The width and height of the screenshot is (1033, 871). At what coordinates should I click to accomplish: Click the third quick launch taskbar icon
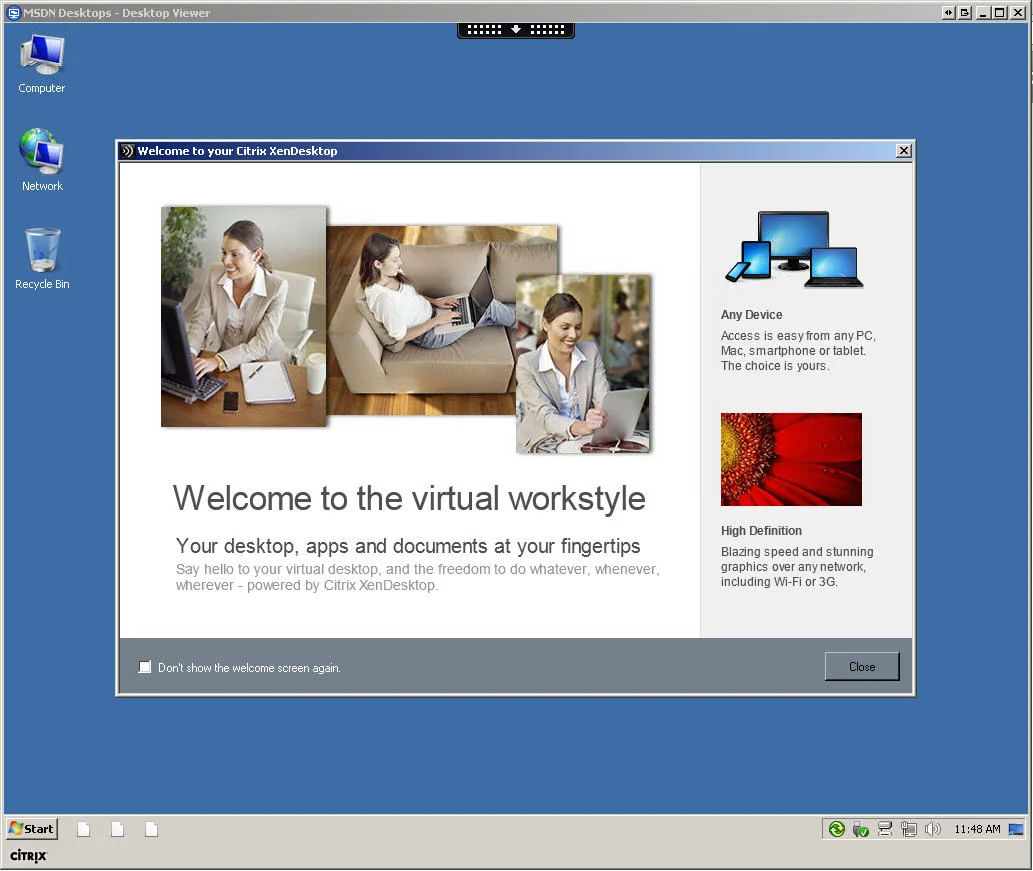click(x=152, y=829)
